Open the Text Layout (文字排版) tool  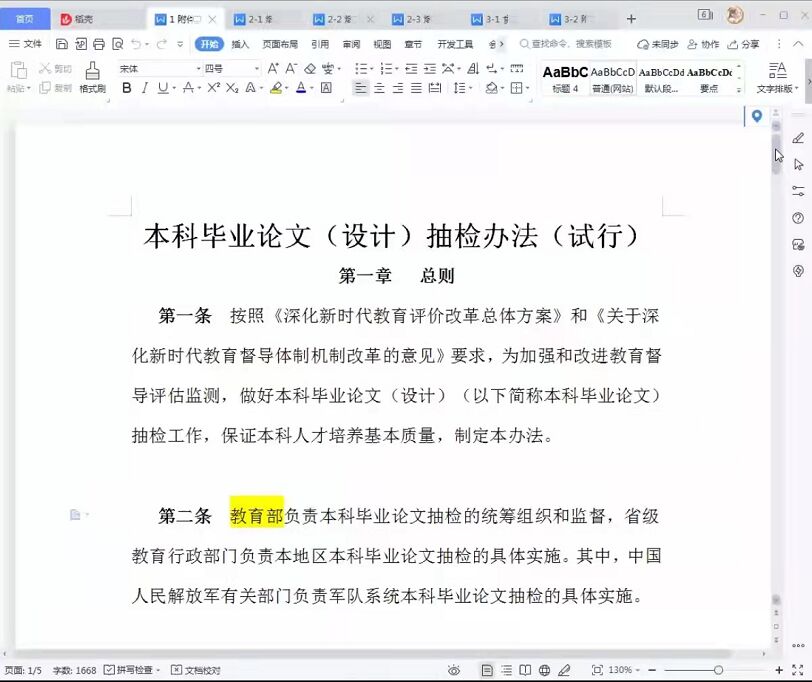[777, 76]
